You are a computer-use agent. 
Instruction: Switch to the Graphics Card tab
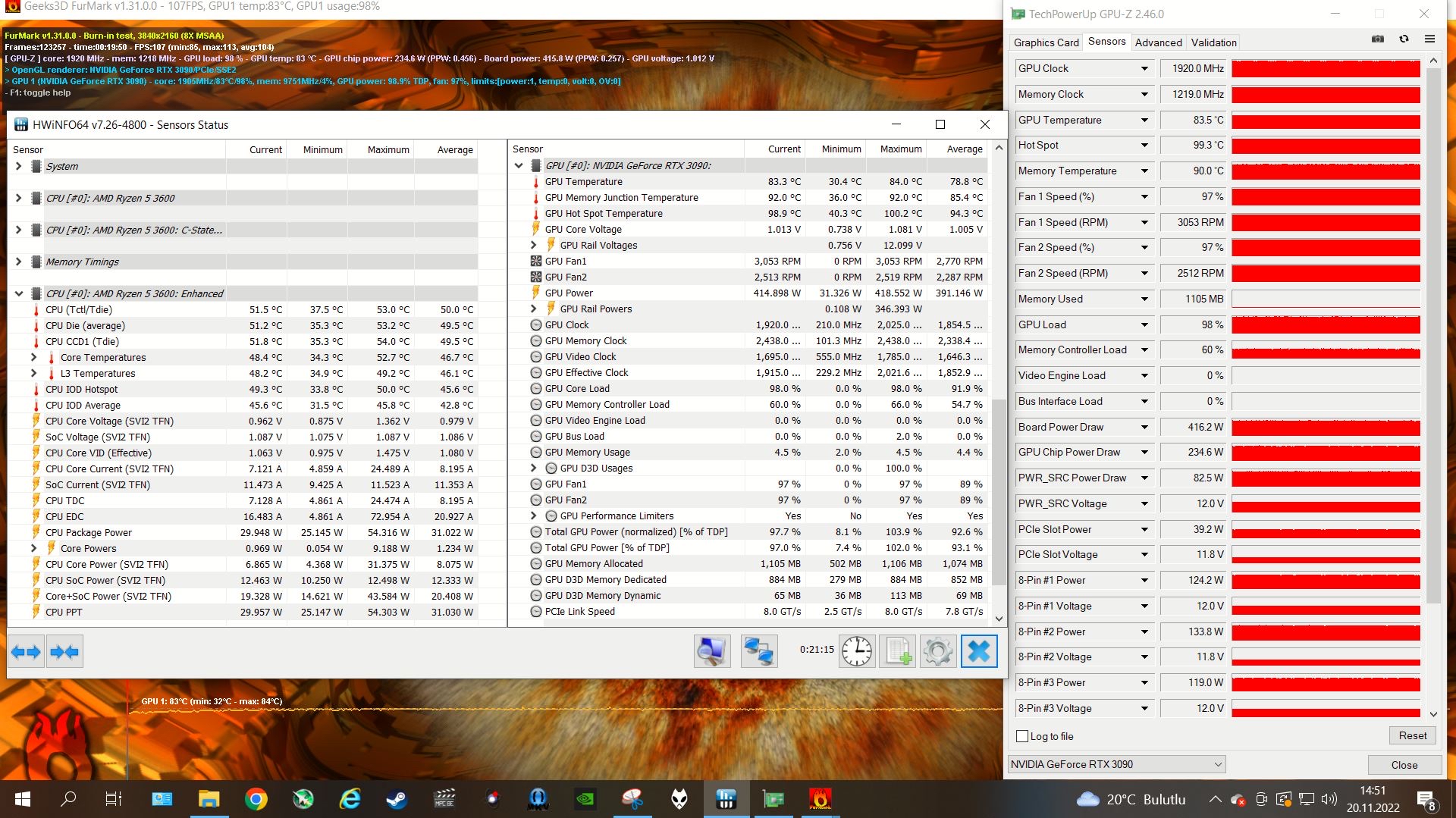click(x=1046, y=42)
